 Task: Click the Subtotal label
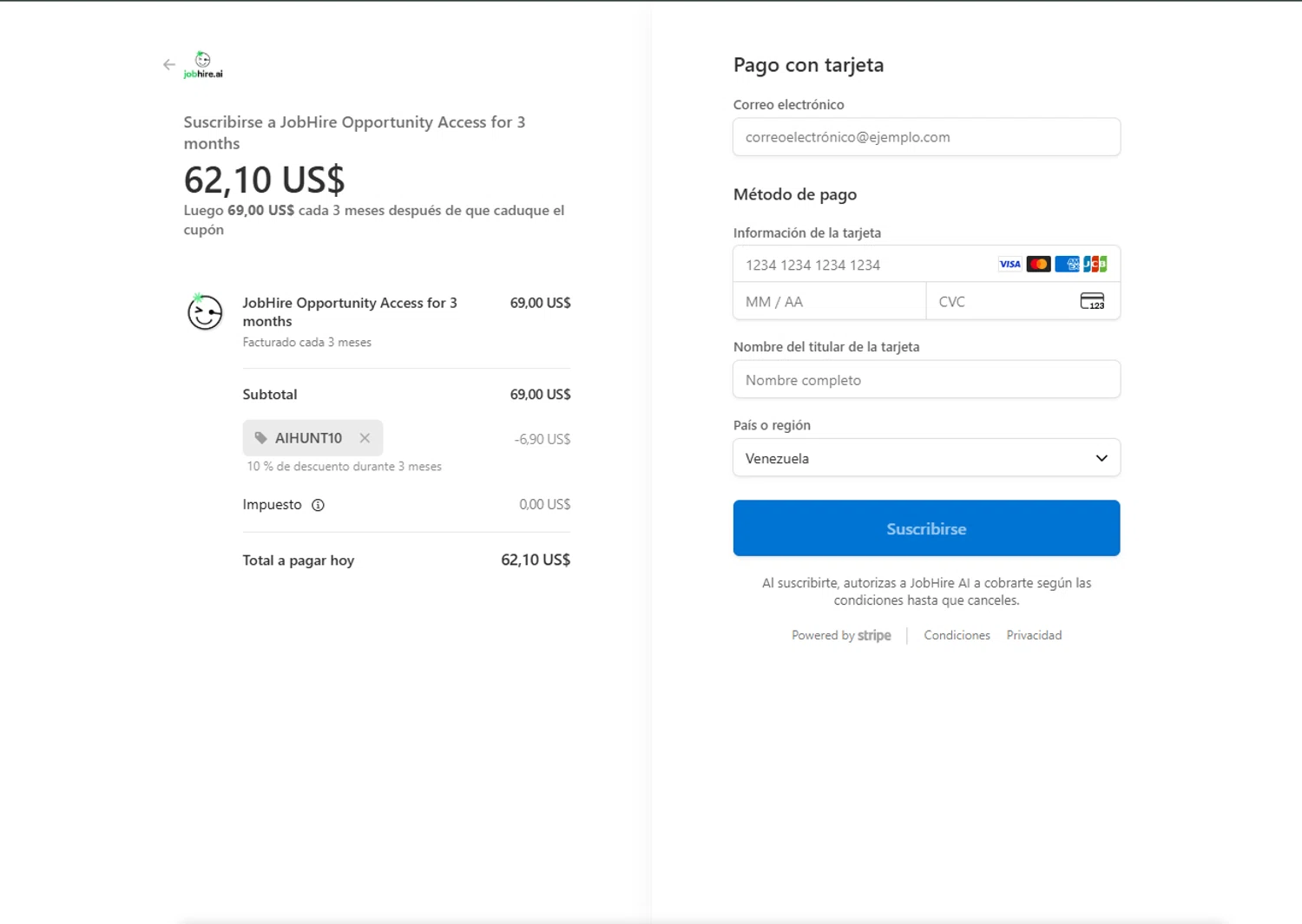pyautogui.click(x=270, y=395)
